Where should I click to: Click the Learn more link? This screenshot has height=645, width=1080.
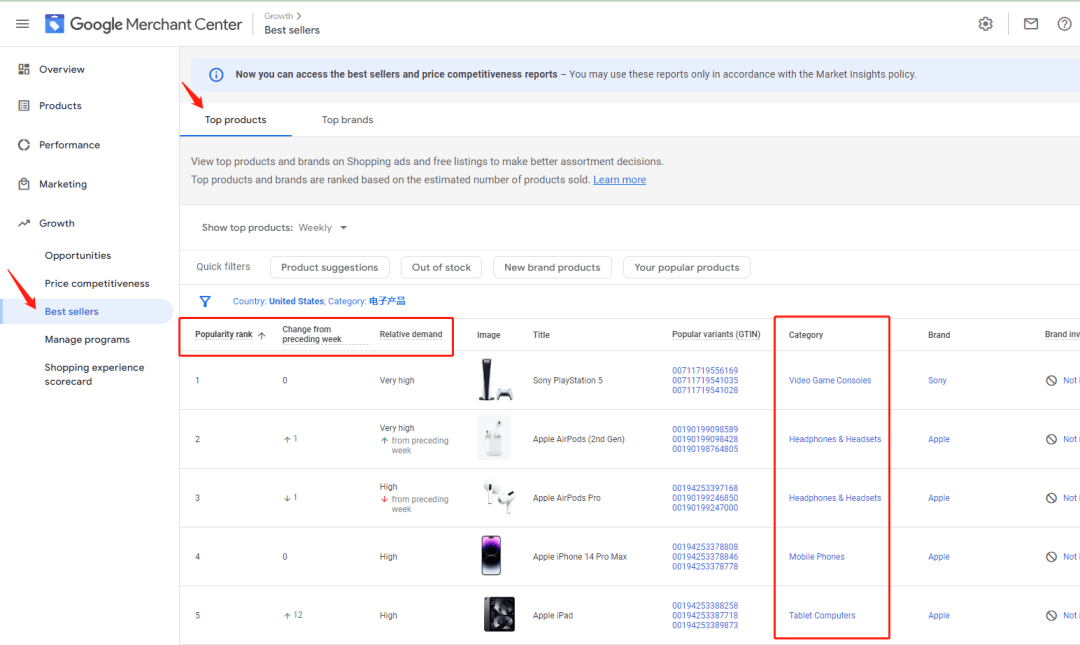point(619,180)
